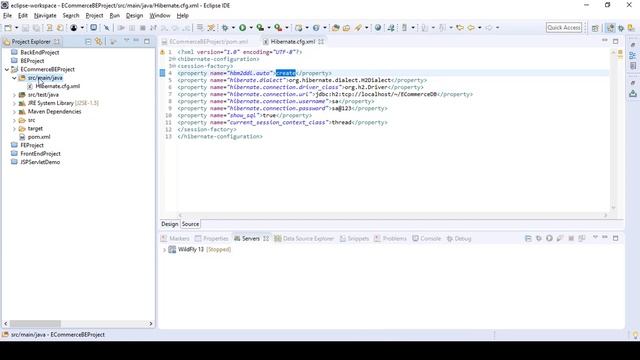Switch to Source tab of XML editor

pos(190,224)
